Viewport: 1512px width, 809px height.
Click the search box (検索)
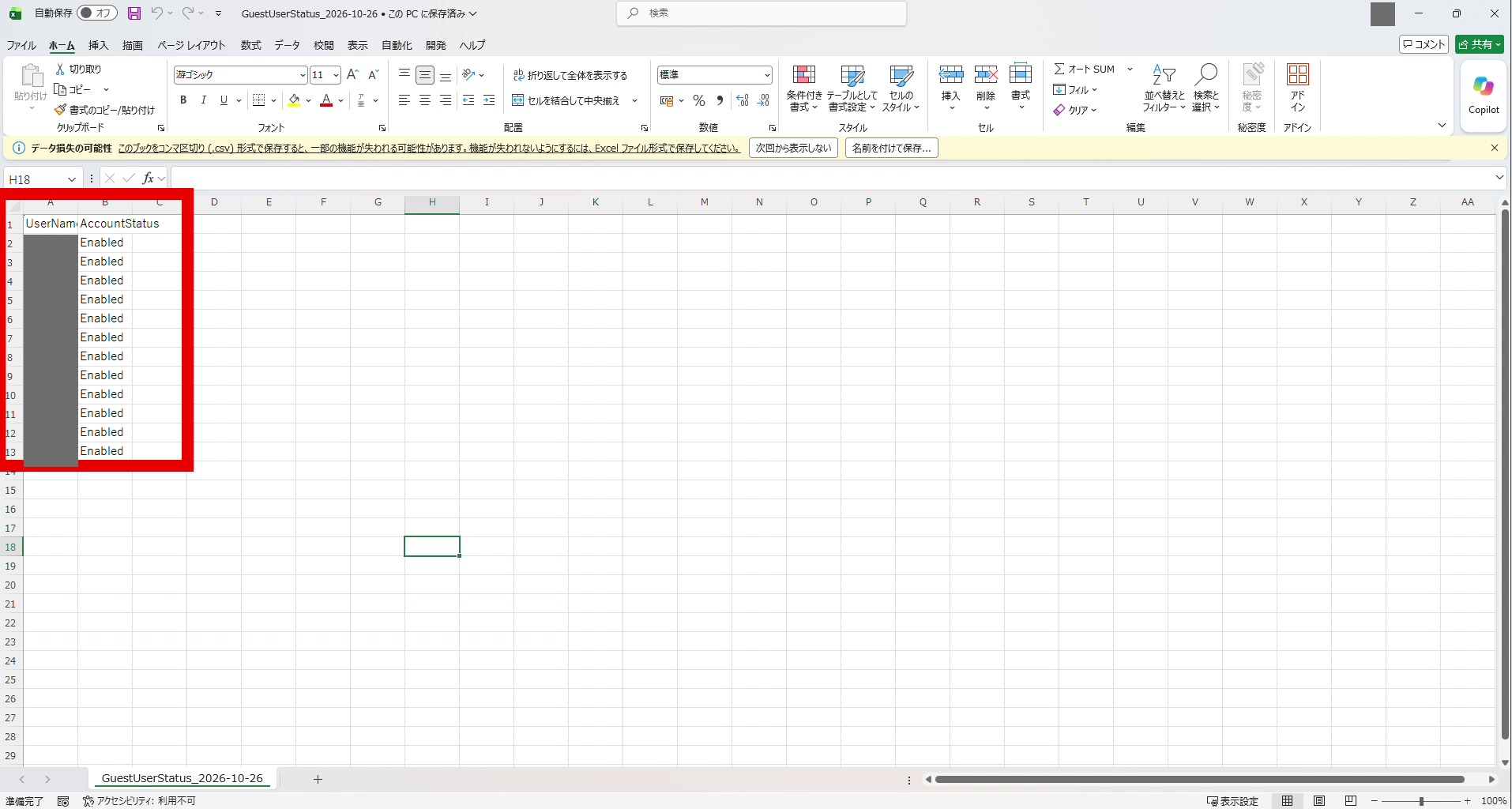(x=762, y=13)
